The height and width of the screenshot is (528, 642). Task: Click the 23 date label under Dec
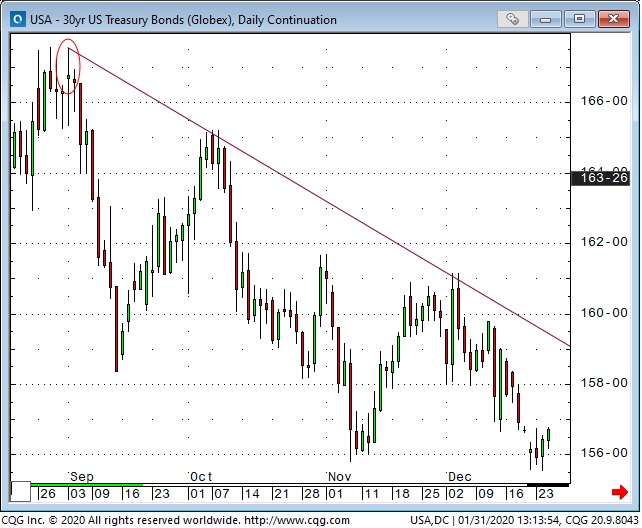(546, 494)
